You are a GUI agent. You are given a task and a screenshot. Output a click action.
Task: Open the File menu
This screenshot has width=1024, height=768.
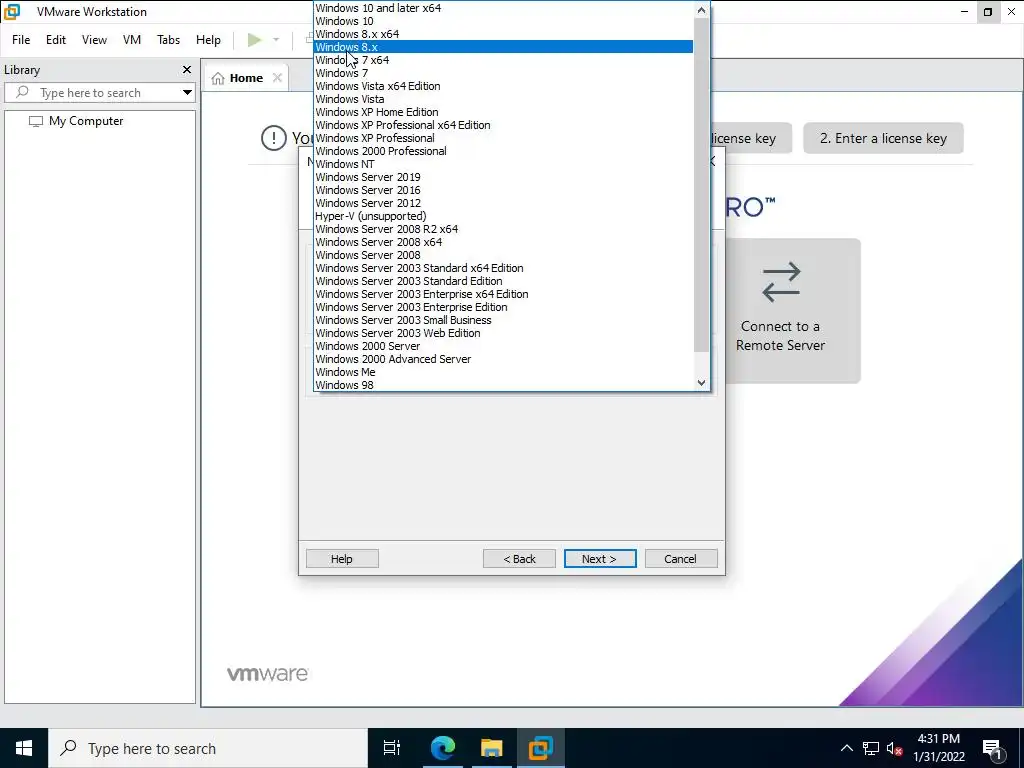pyautogui.click(x=21, y=40)
